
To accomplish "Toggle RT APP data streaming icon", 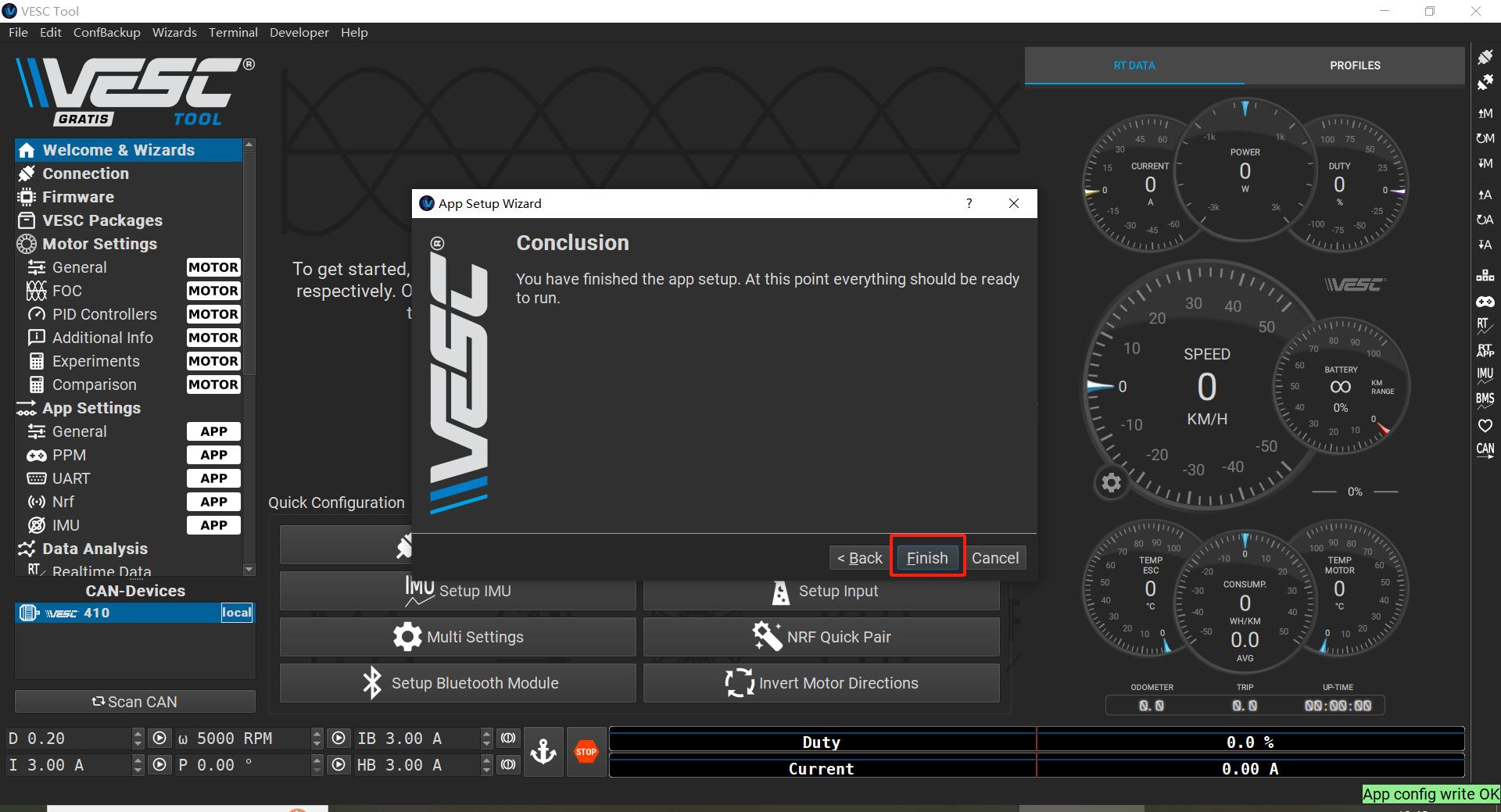I will click(x=1485, y=351).
